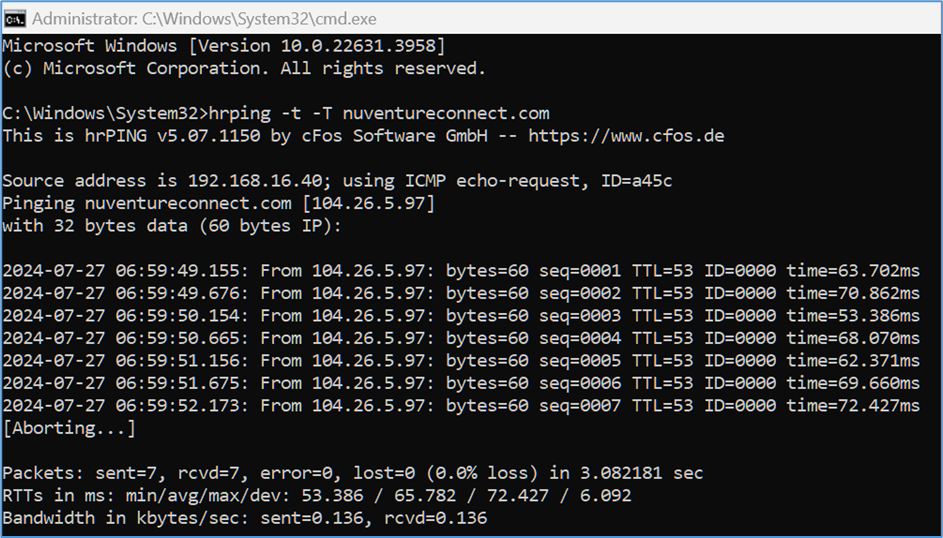Click the [Aborting...] message
Screen dimensions: 943x538
pyautogui.click(x=69, y=428)
